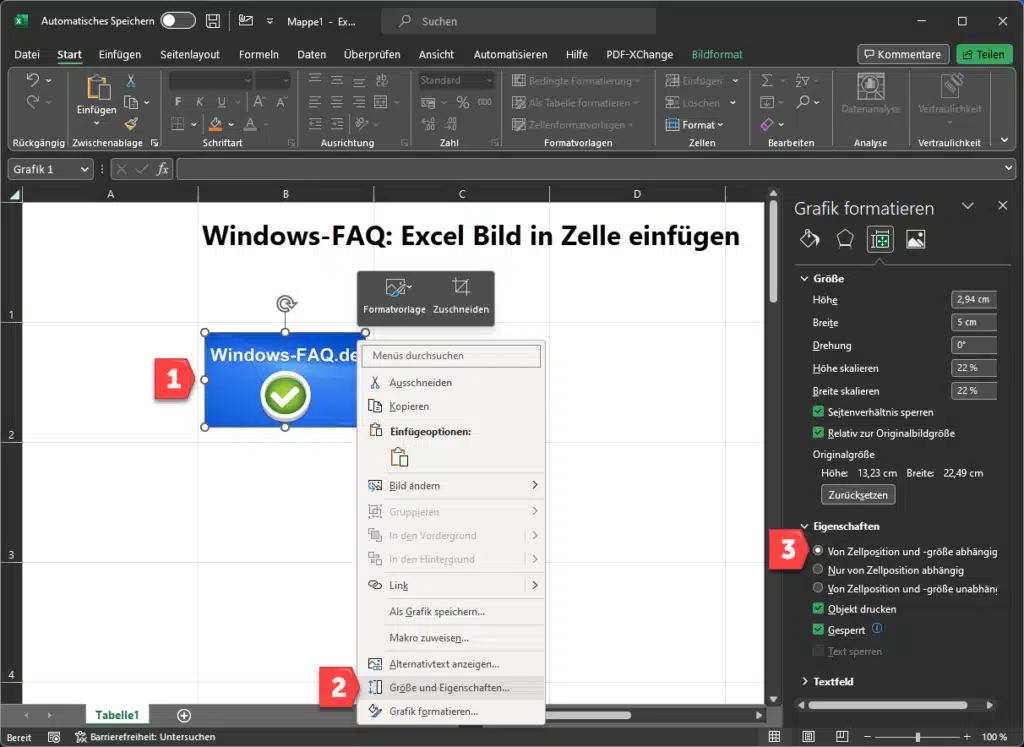Screen dimensions: 1024x747
Task: Collapse the ribbon chevron
Action: coord(1004,140)
